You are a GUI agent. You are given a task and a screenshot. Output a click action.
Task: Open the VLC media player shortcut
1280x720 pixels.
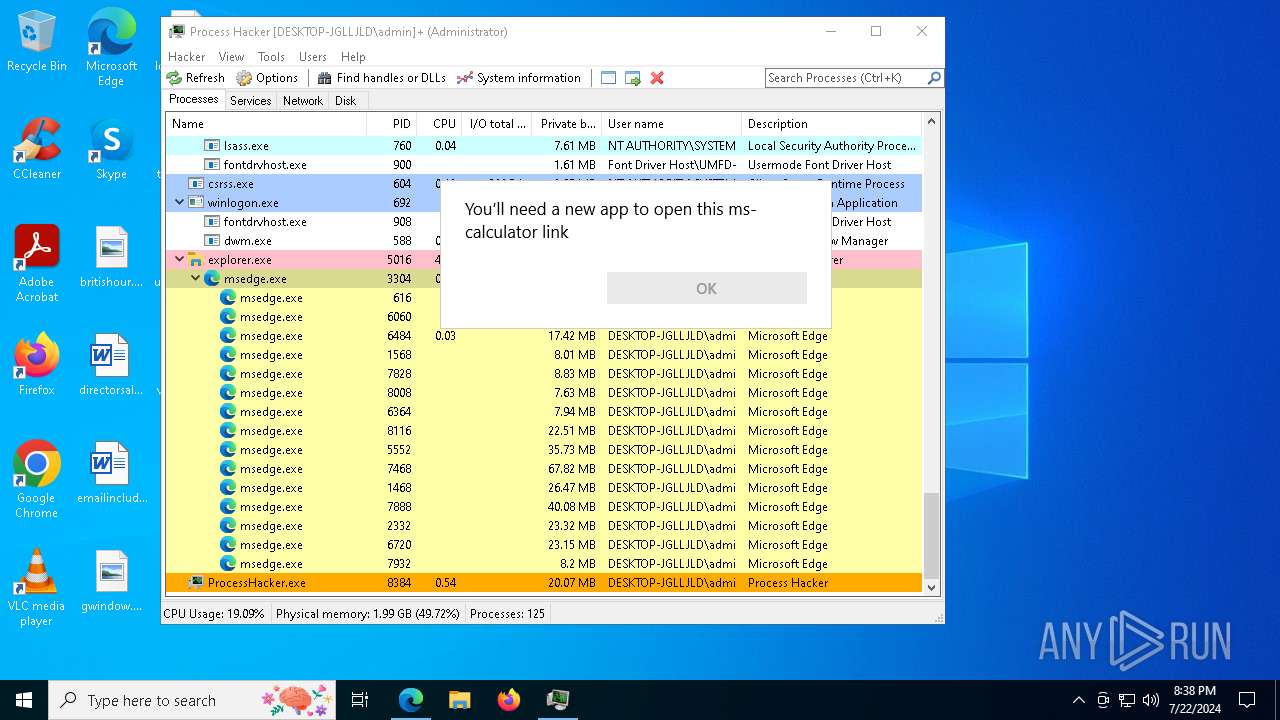[37, 588]
